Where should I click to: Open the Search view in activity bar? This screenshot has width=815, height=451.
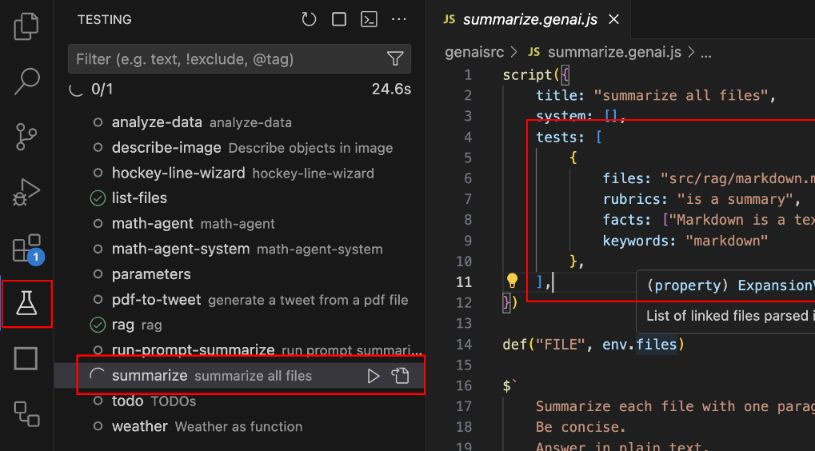click(x=27, y=81)
